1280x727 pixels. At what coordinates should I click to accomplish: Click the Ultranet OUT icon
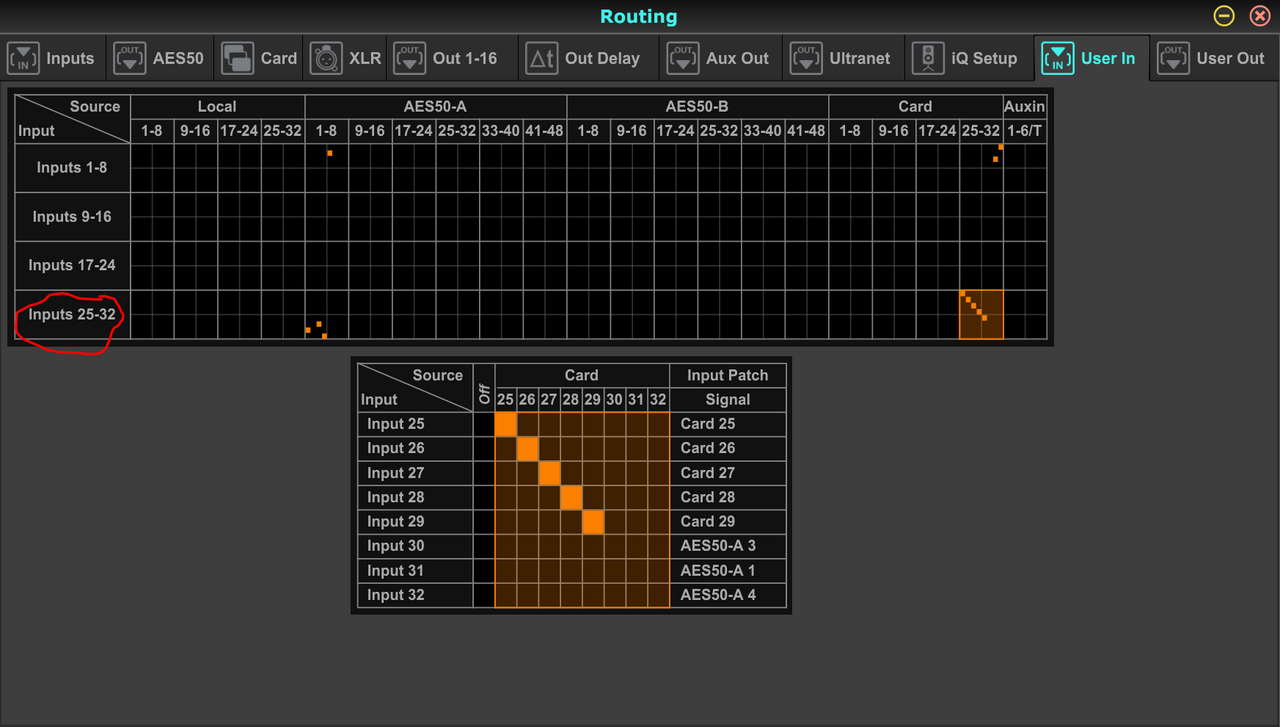807,58
